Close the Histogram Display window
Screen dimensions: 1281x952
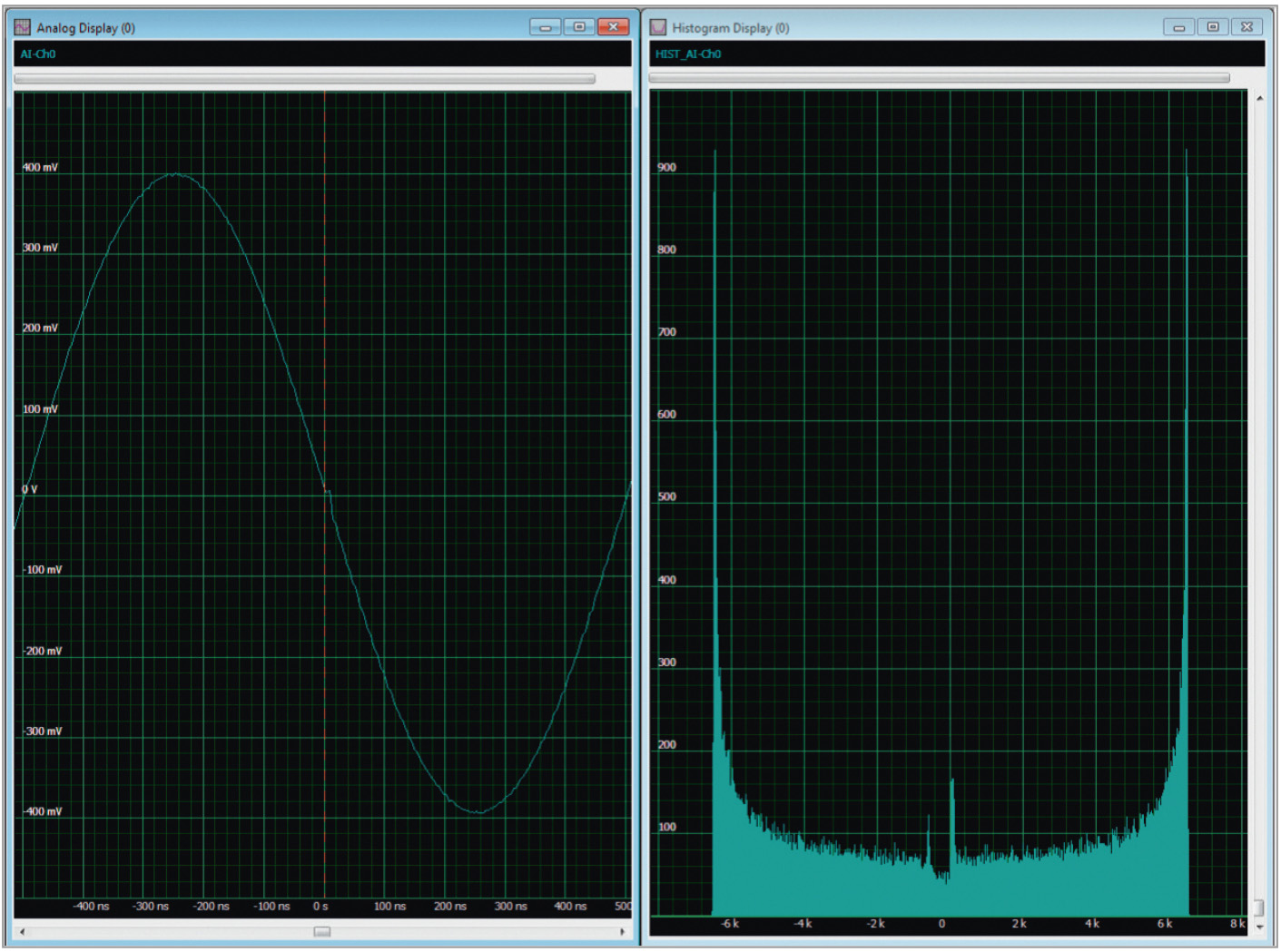pos(1247,27)
